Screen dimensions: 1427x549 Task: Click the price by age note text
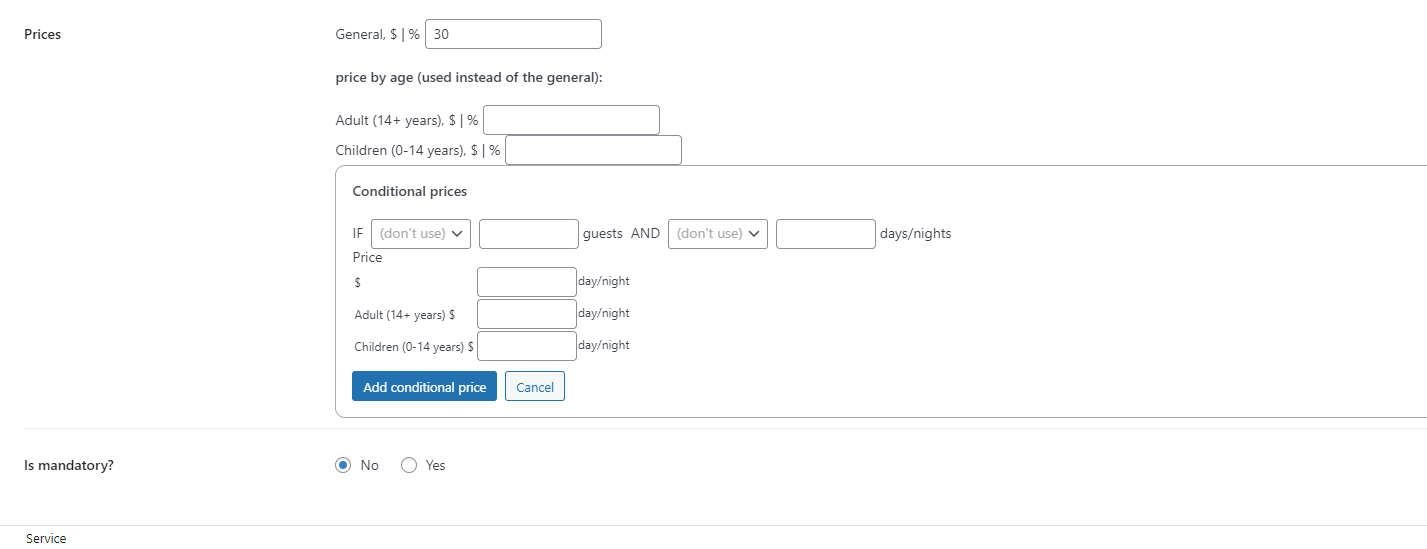(469, 78)
